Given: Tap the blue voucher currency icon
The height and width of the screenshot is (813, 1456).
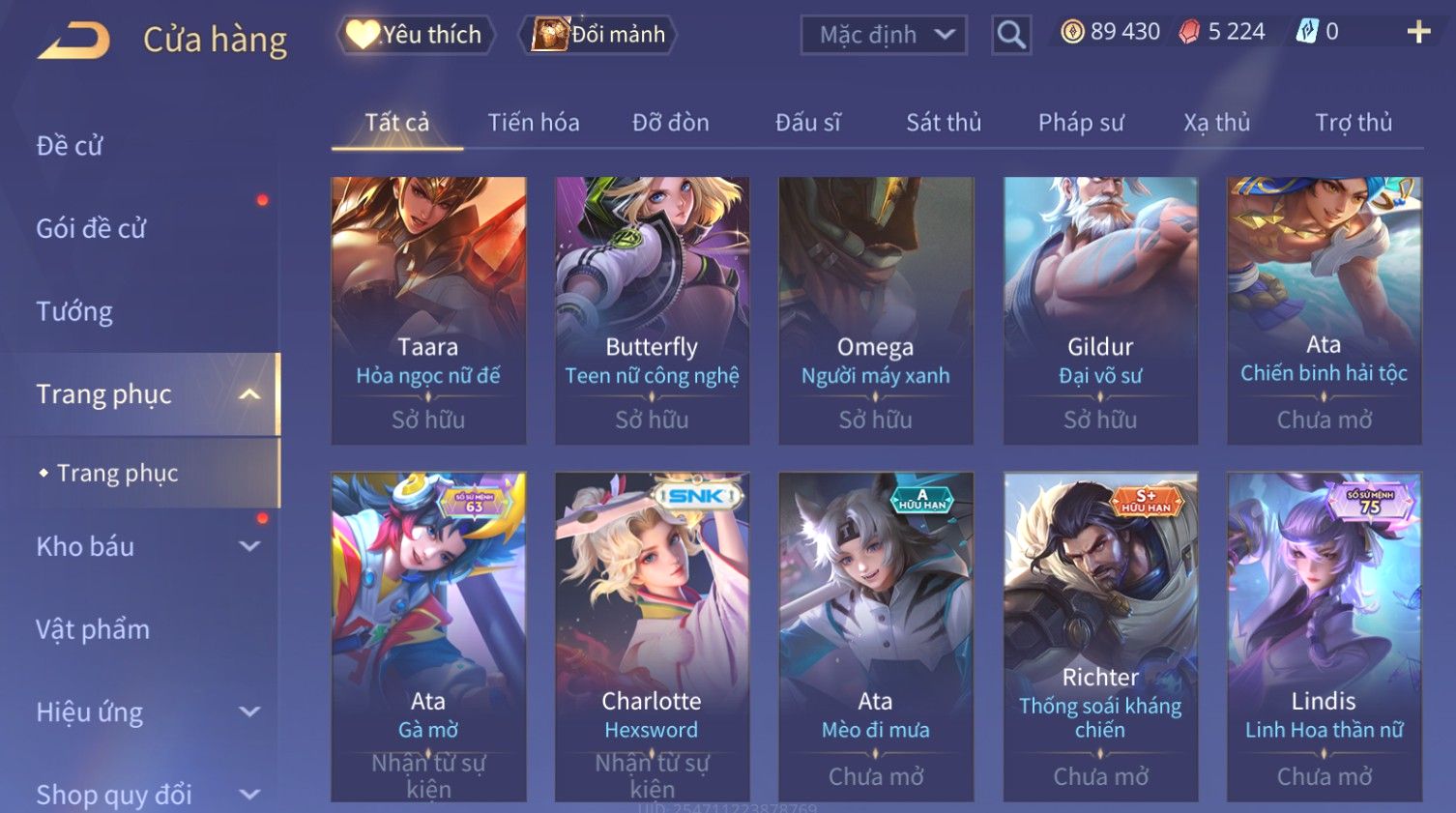Looking at the screenshot, I should [x=1306, y=32].
